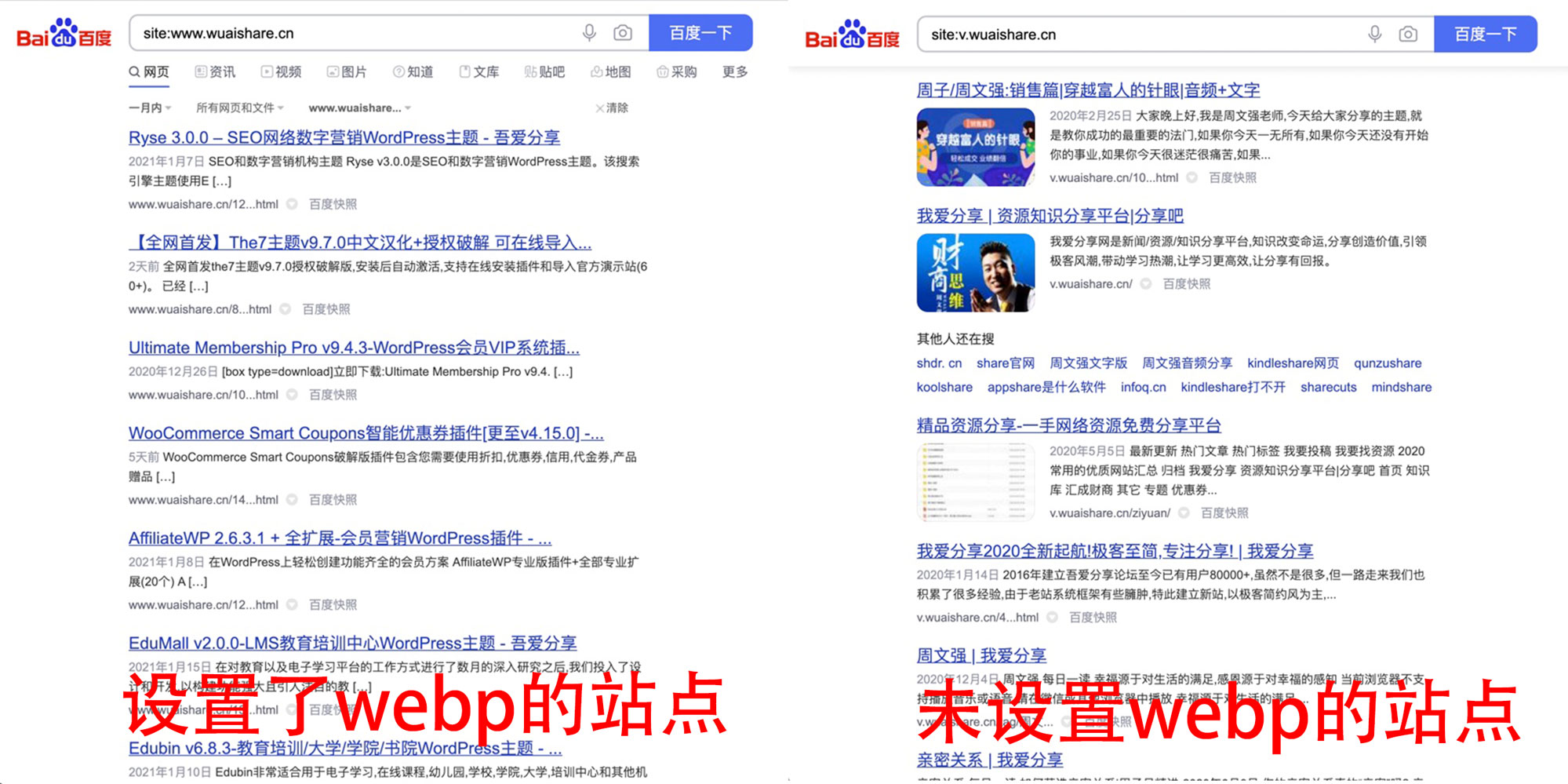Image resolution: width=1568 pixels, height=784 pixels.
Task: Start voice search in right window's search box
Action: [1375, 35]
